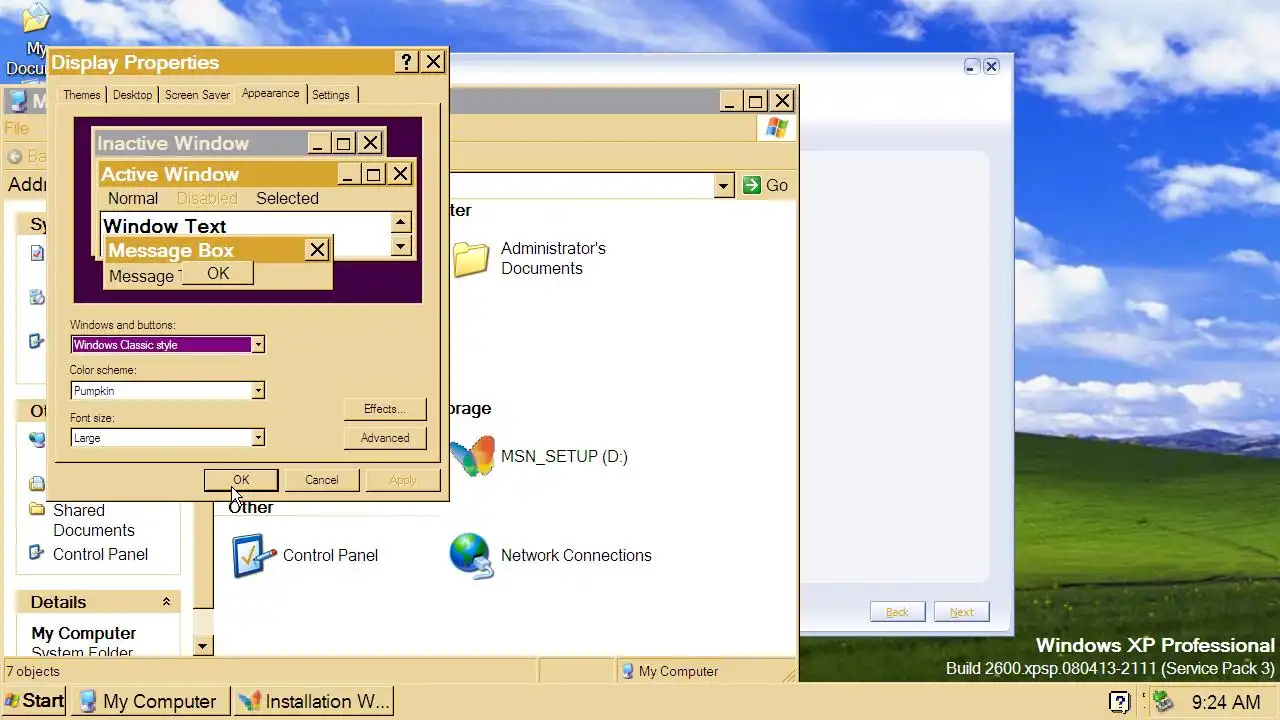Viewport: 1280px width, 720px height.
Task: Click the Message Box title in preview
Action: pyautogui.click(x=171, y=250)
